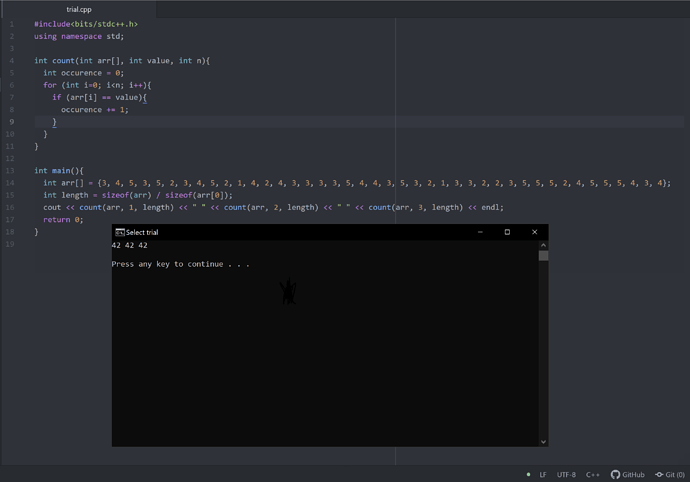Viewport: 690px width, 482px height.
Task: Click 'cout << count(arr, 1, length)' text
Action: (109, 207)
